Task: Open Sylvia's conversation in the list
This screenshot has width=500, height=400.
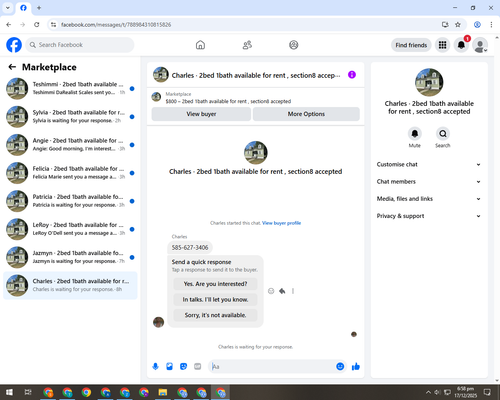Action: point(70,116)
